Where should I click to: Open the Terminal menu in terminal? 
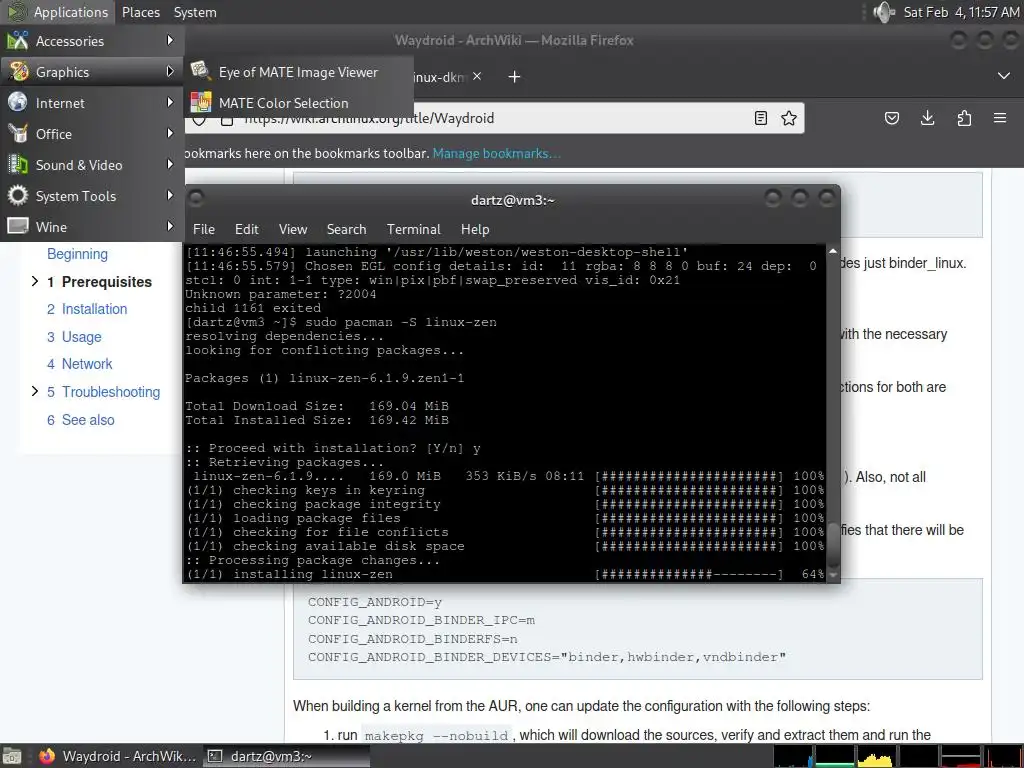[413, 229]
